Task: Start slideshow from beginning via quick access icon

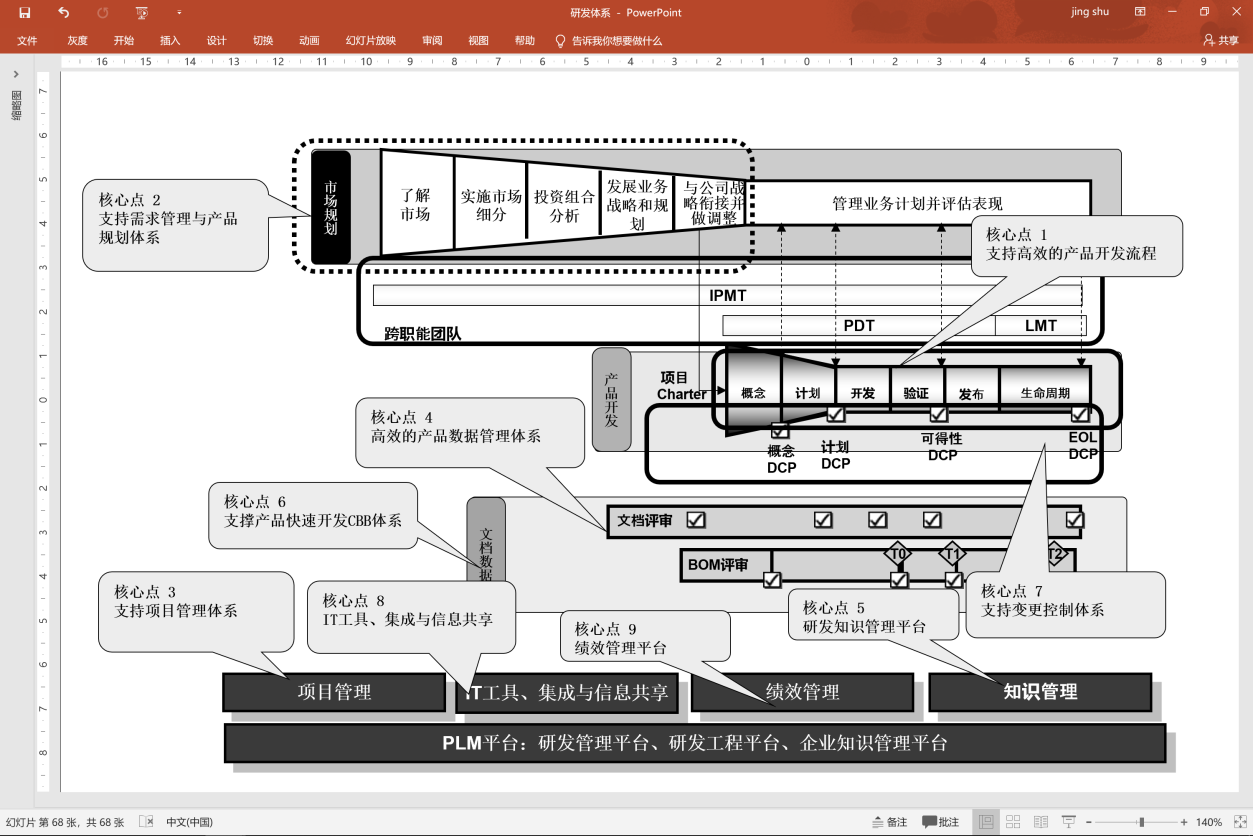Action: click(141, 12)
